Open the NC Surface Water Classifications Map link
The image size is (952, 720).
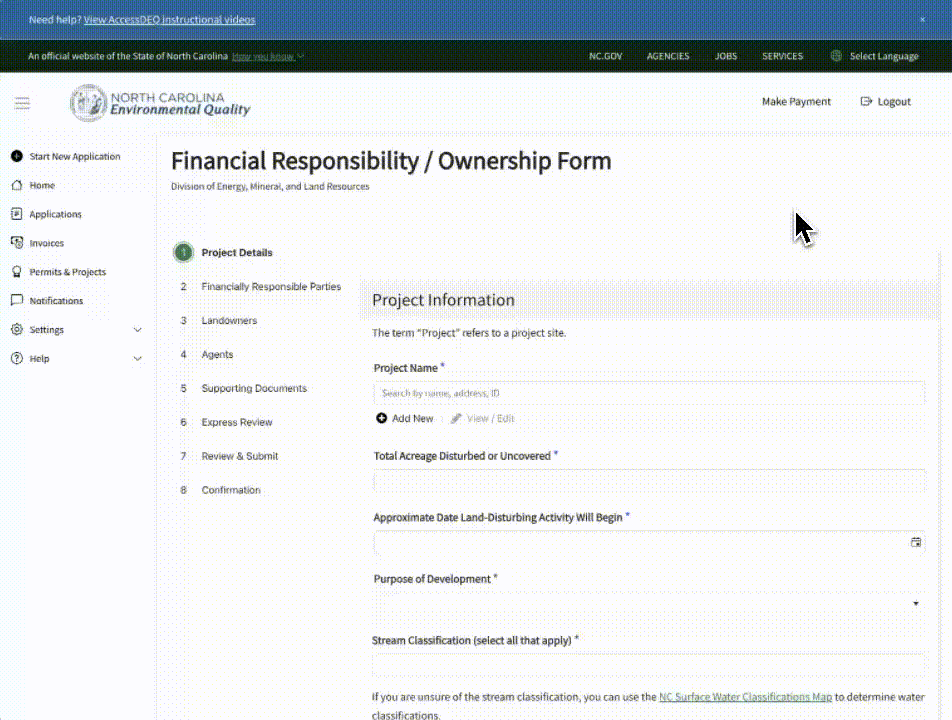click(745, 697)
